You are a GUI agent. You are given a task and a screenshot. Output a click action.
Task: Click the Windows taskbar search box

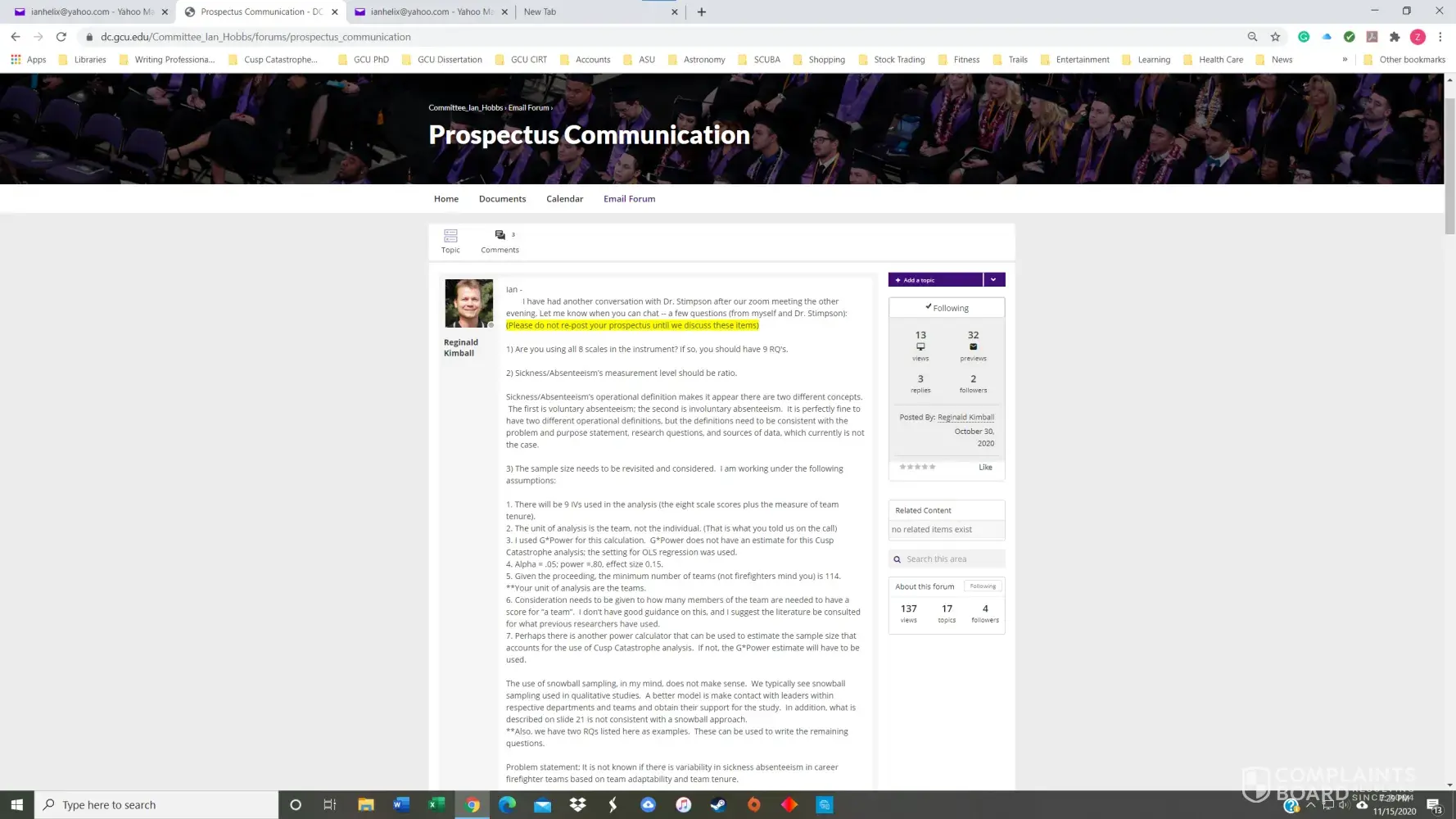pos(156,804)
